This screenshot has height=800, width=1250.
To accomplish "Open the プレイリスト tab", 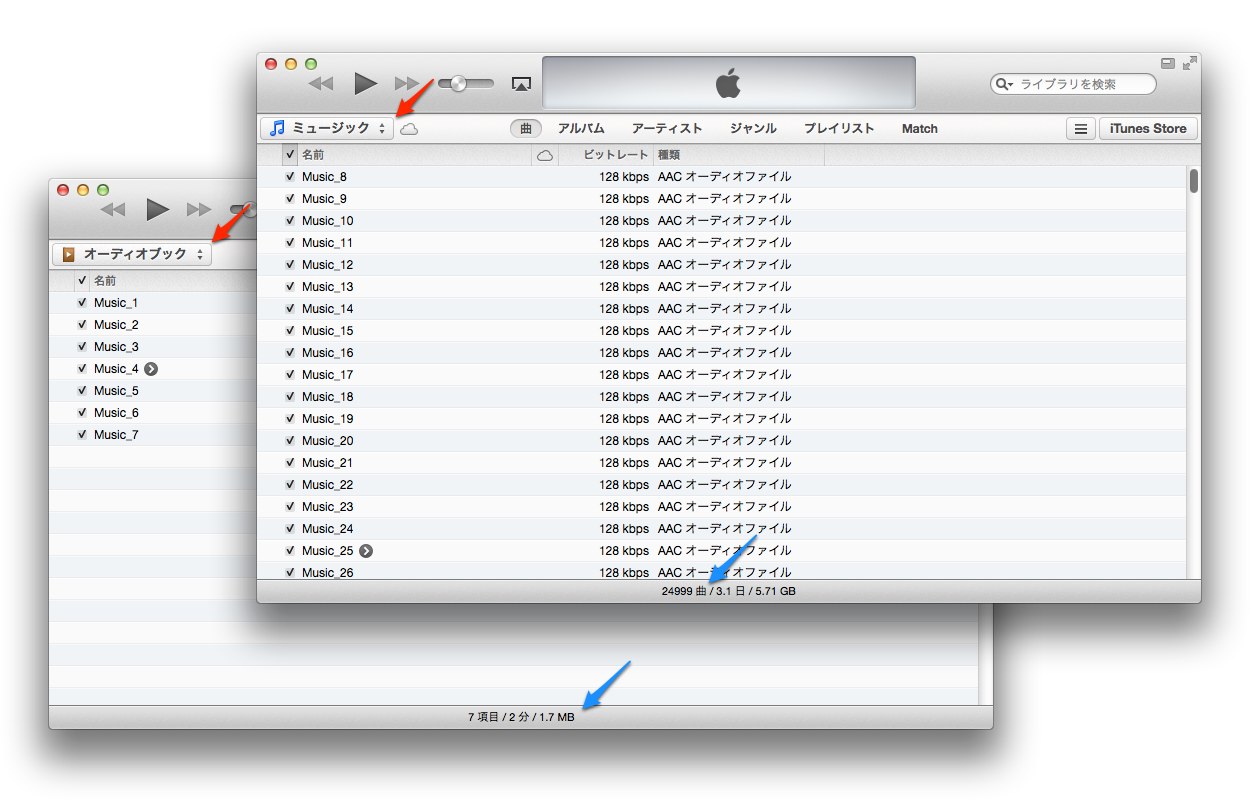I will [839, 129].
